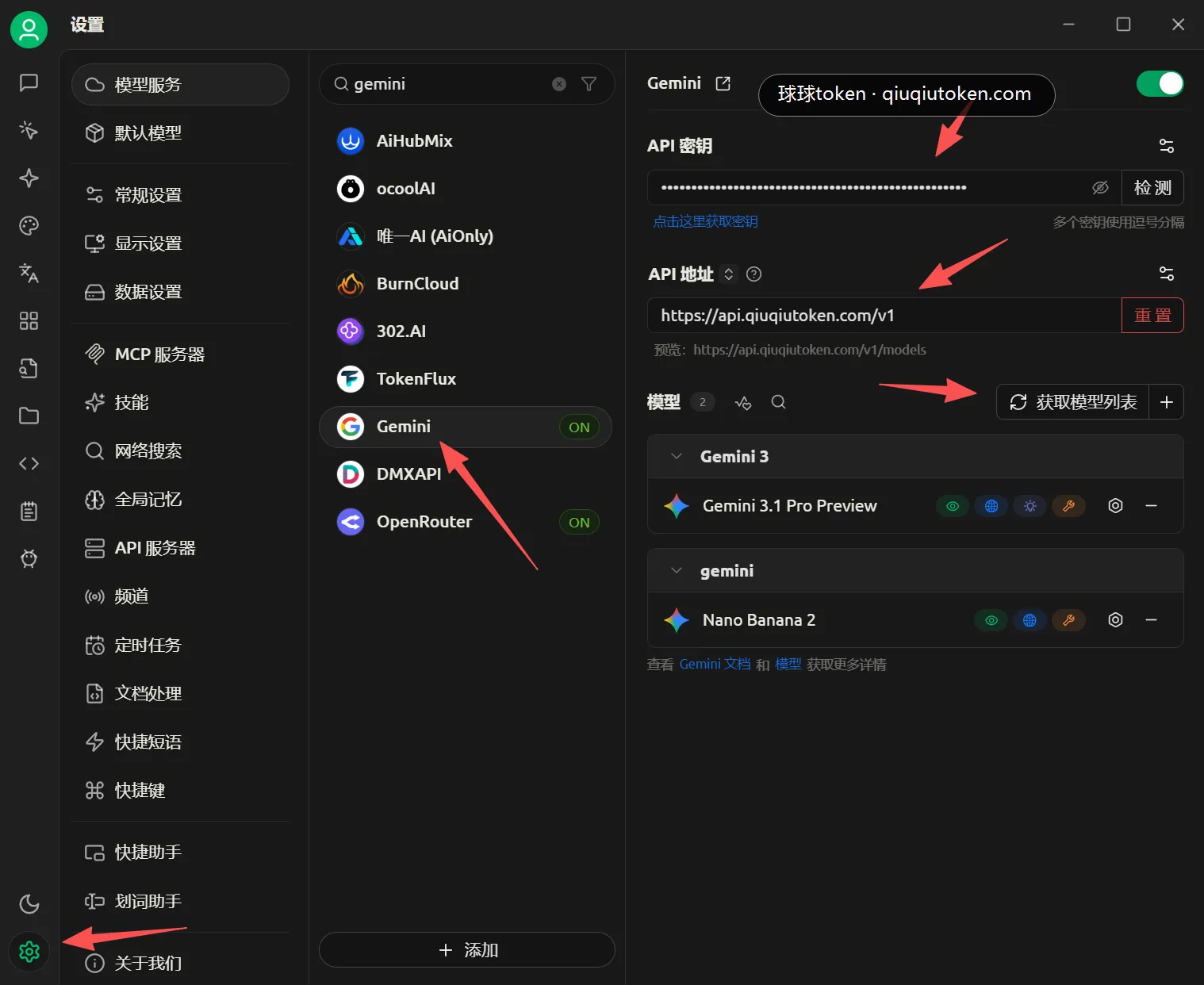Screen dimensions: 1204x985
Task: Open 显示设置 page
Action: click(180, 243)
